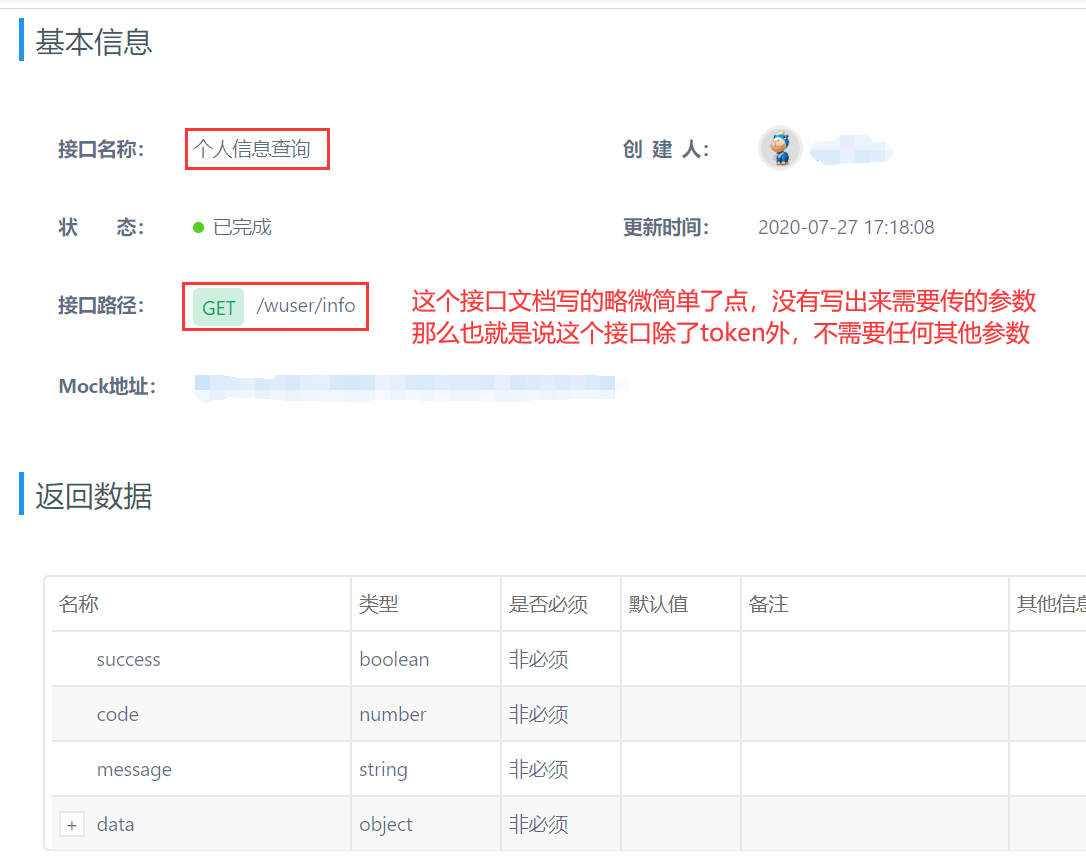Click the 默认值 column header
Image resolution: width=1086 pixels, height=864 pixels.
pyautogui.click(x=659, y=604)
